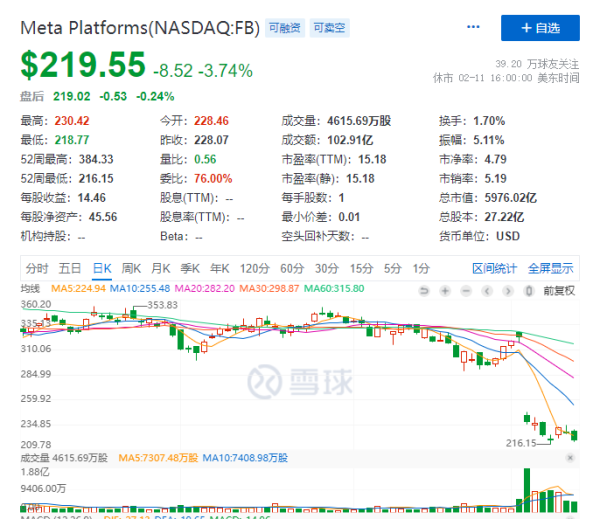Add stock with the 自选 plus button
The height and width of the screenshot is (519, 600).
[x=539, y=27]
